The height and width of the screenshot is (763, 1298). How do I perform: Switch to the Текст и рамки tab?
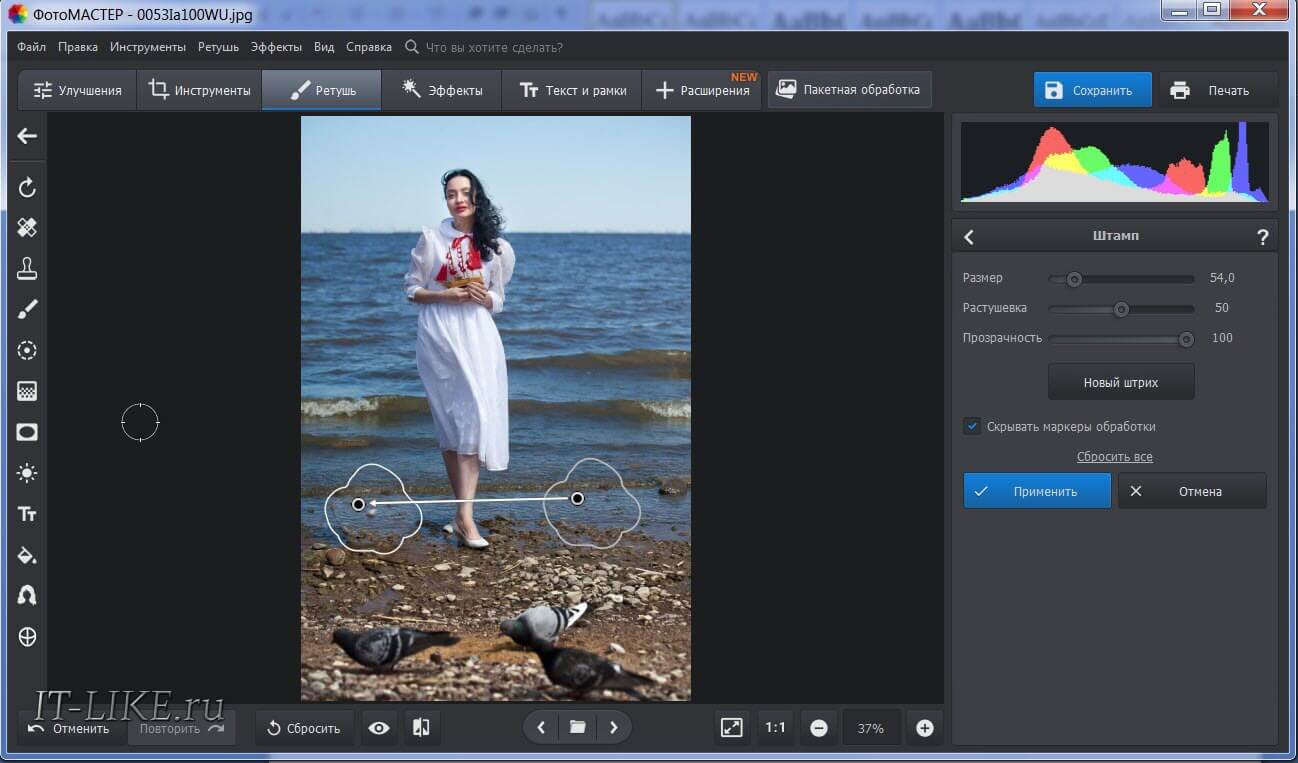[572, 90]
